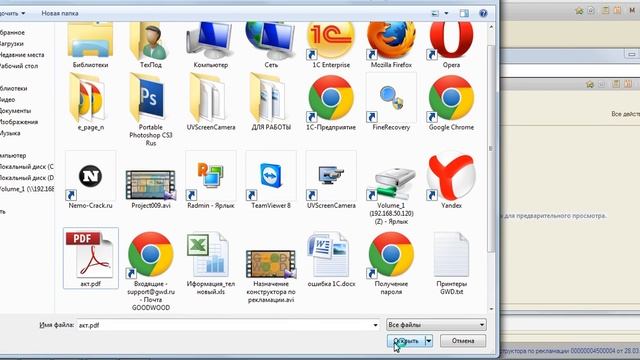Open Локальный диск (C in navigation pane
The width and height of the screenshot is (640, 360).
point(27,167)
